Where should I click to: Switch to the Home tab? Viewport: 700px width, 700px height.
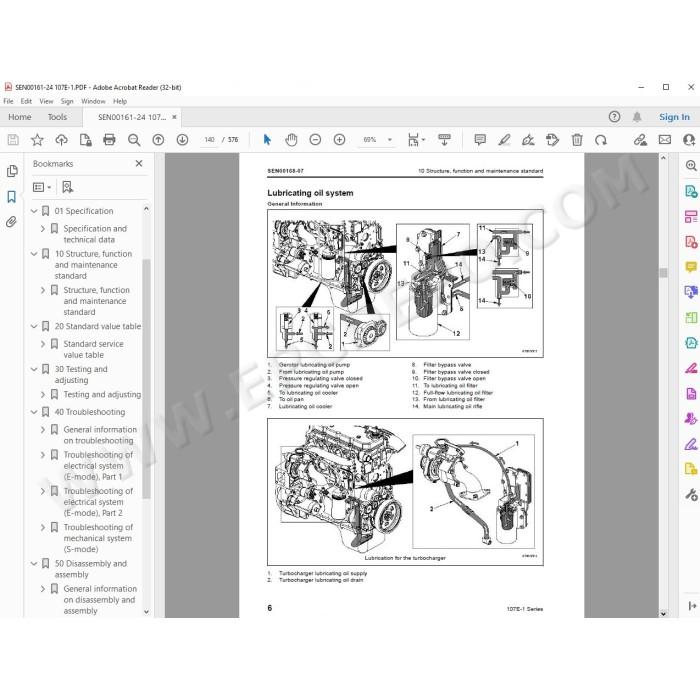[20, 117]
